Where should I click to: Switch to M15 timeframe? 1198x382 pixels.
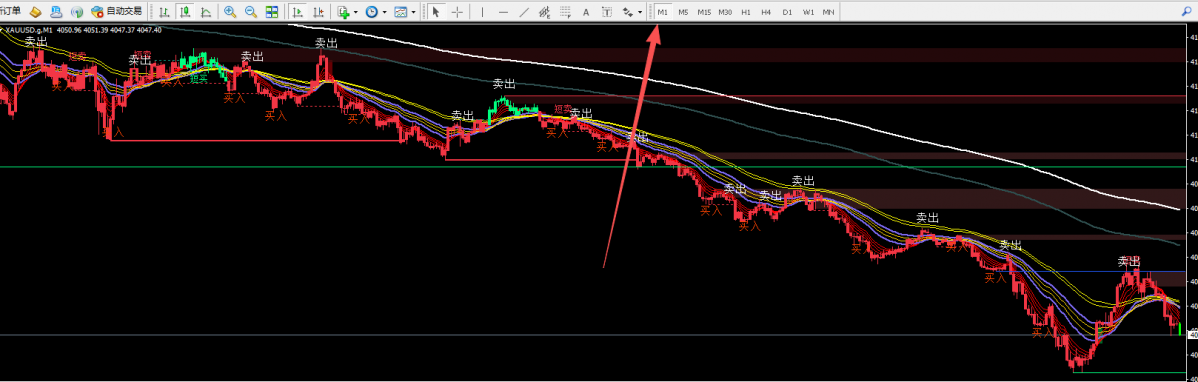pos(704,12)
